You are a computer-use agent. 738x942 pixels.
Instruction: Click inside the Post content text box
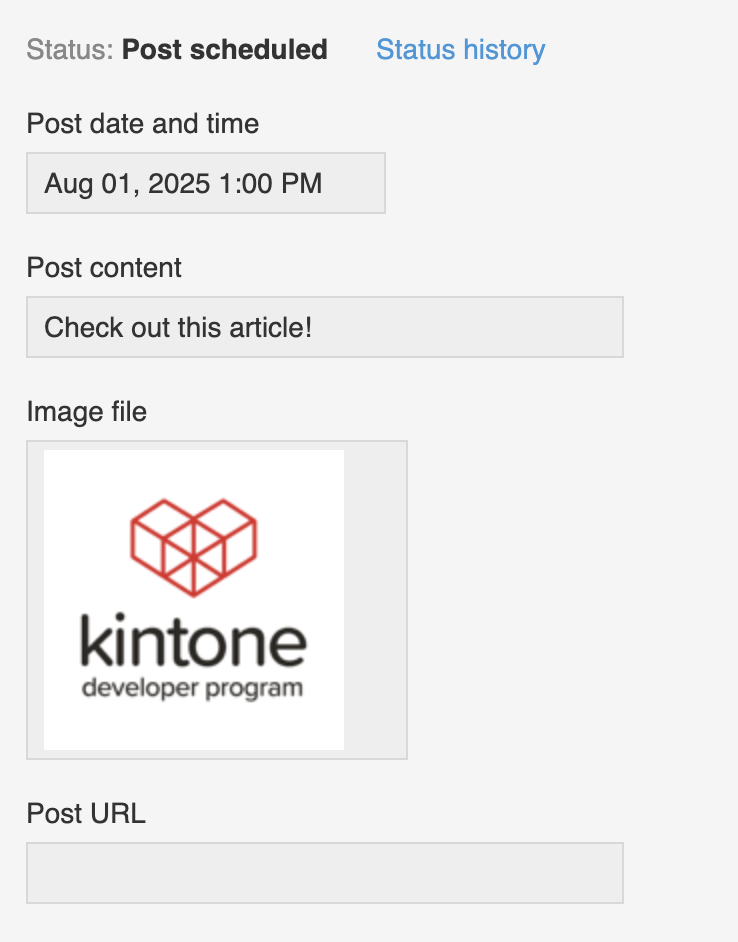(324, 327)
